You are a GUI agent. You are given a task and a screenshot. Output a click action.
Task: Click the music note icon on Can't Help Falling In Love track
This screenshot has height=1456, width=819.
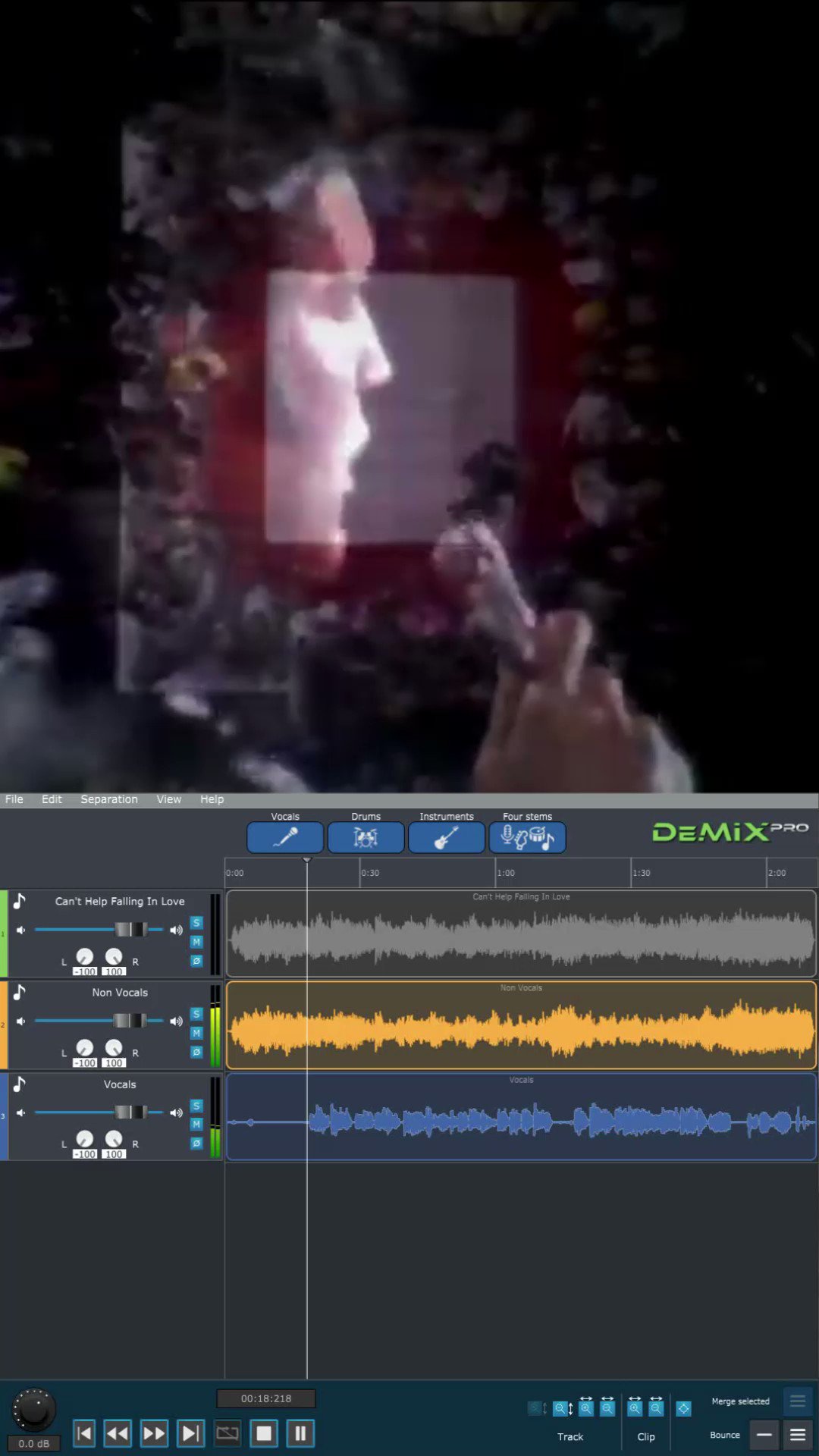click(x=20, y=901)
